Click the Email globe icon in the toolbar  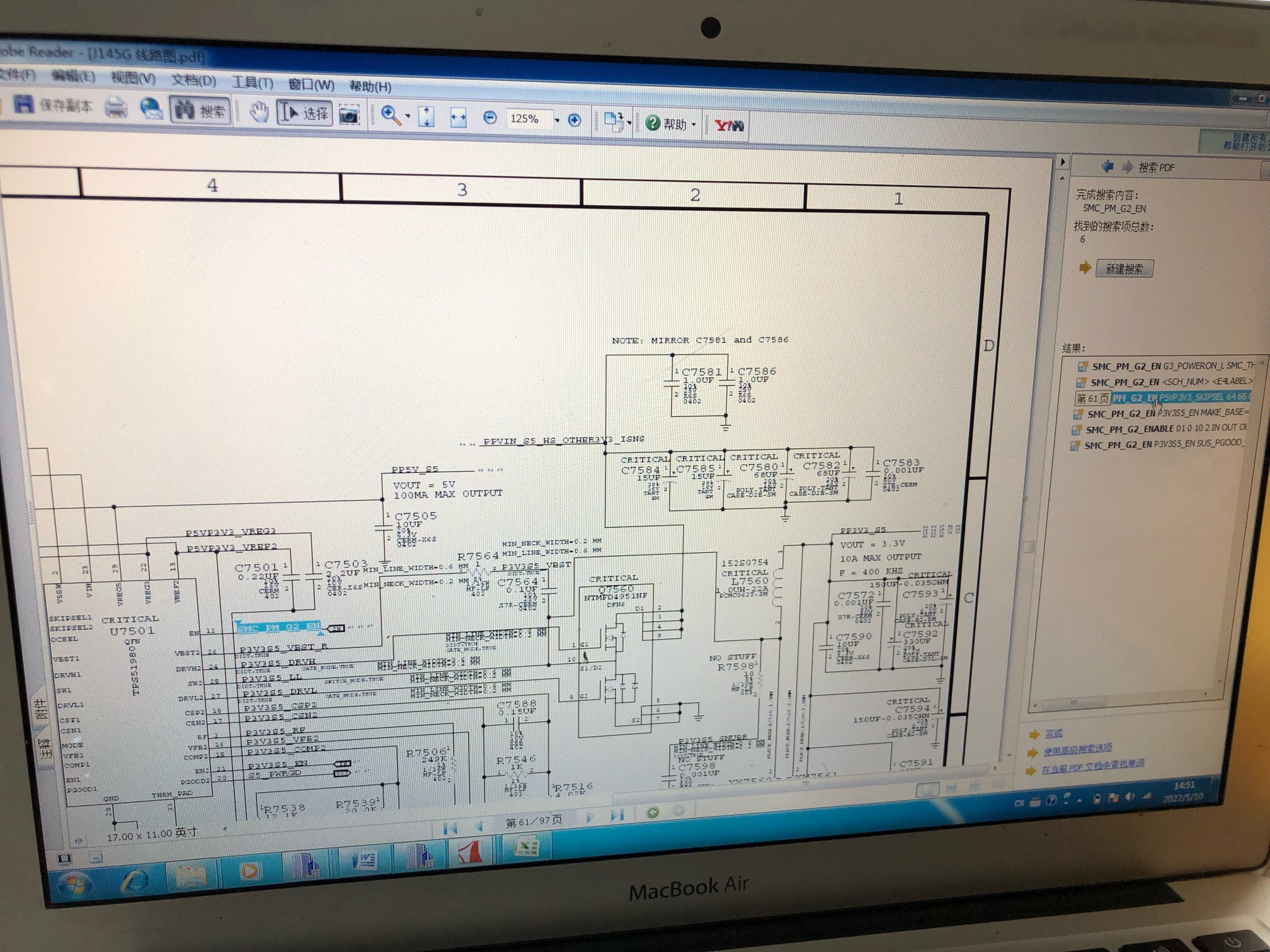point(151,108)
